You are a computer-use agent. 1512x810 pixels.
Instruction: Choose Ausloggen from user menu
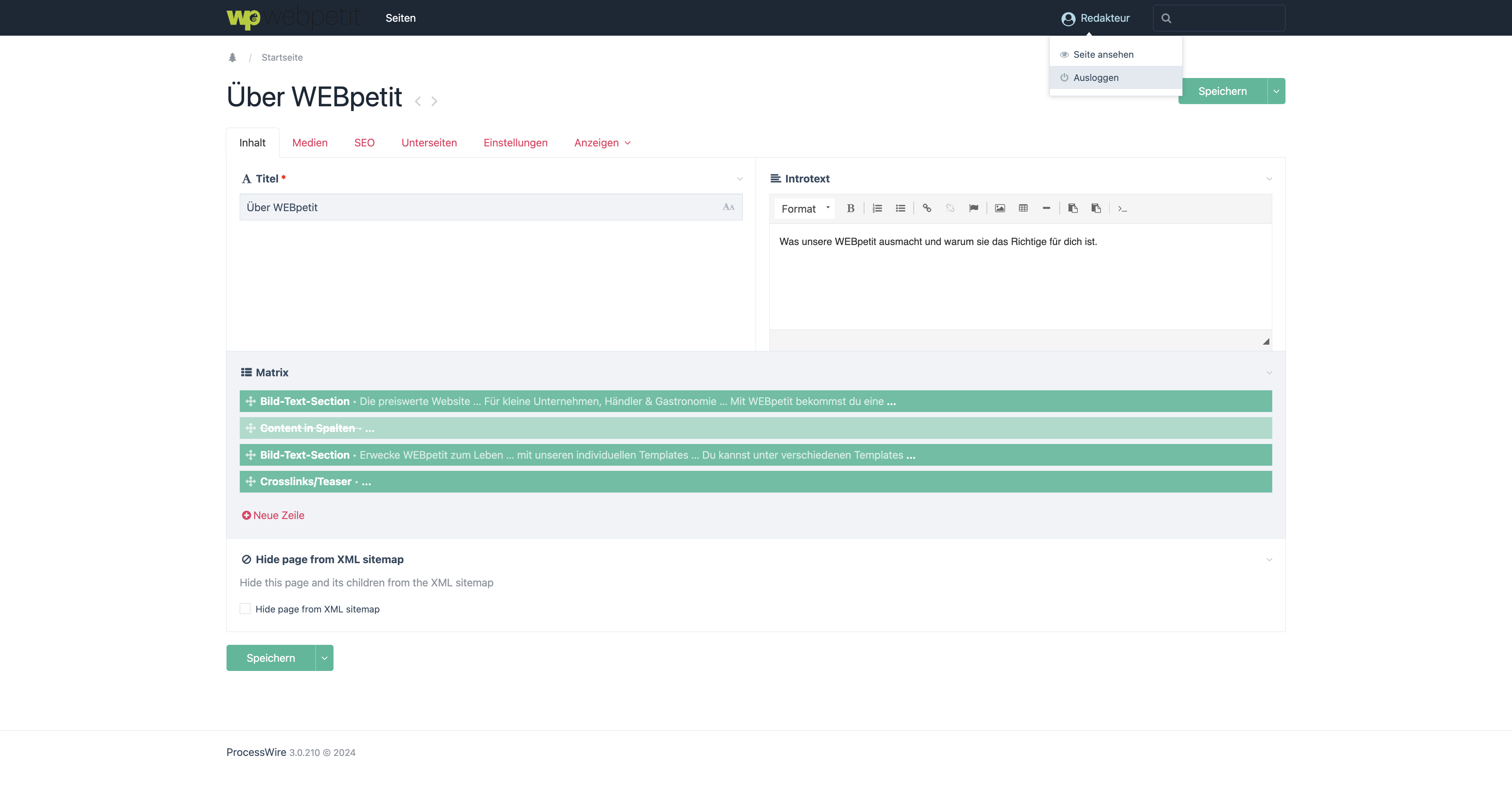pos(1116,78)
